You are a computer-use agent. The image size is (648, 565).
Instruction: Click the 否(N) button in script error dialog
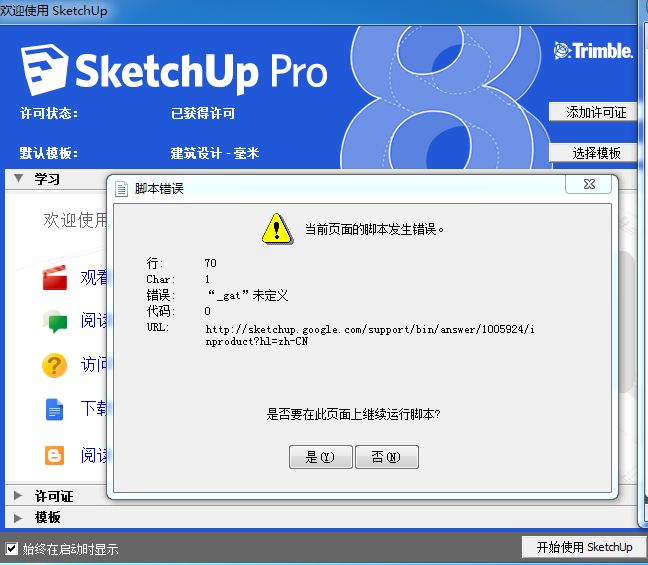coord(387,457)
